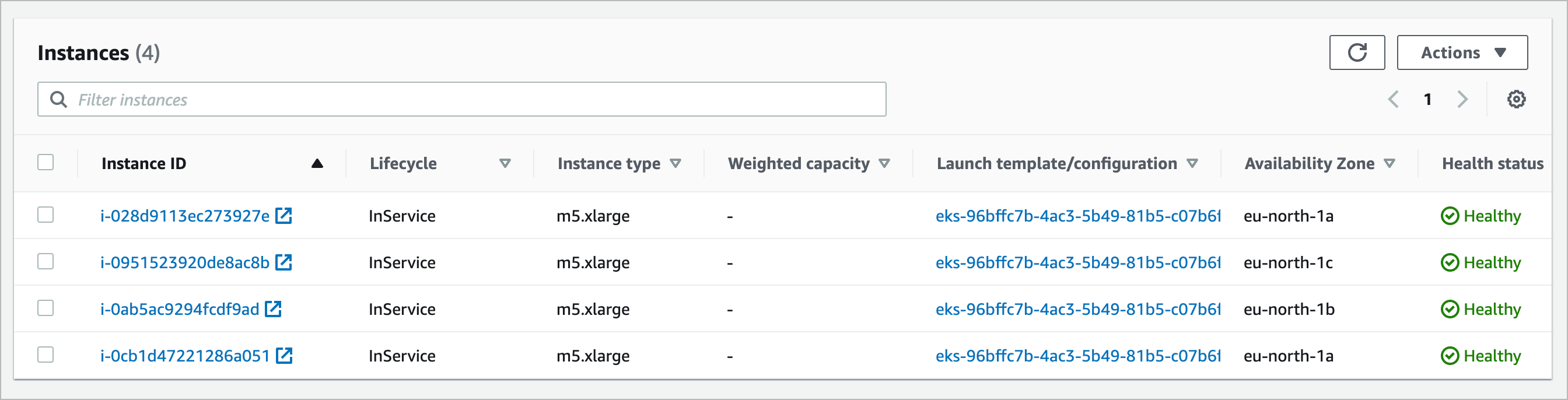Screen dimensions: 1568x400
Task: Click Healthy check icon for i-028d9113ec273927e row
Action: pyautogui.click(x=1450, y=216)
